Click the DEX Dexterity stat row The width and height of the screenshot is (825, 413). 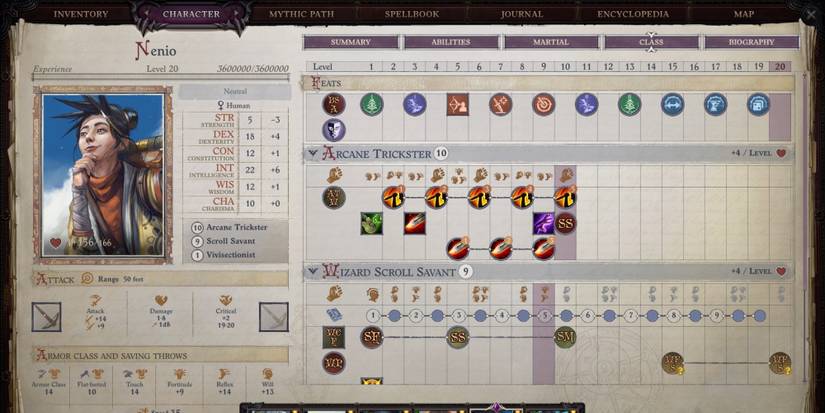tap(236, 137)
